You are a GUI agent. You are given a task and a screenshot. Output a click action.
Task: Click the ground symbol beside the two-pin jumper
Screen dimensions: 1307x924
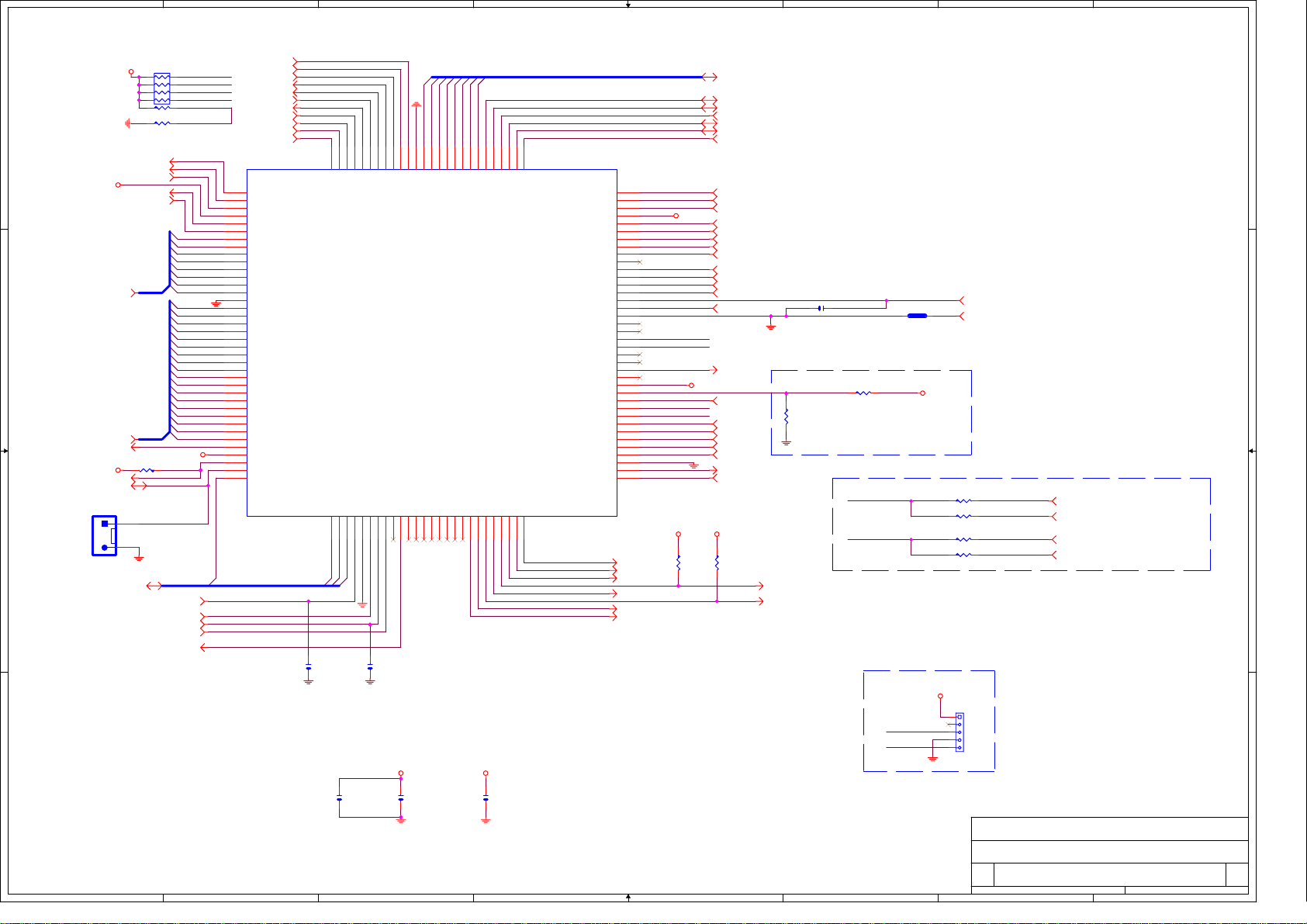[139, 557]
